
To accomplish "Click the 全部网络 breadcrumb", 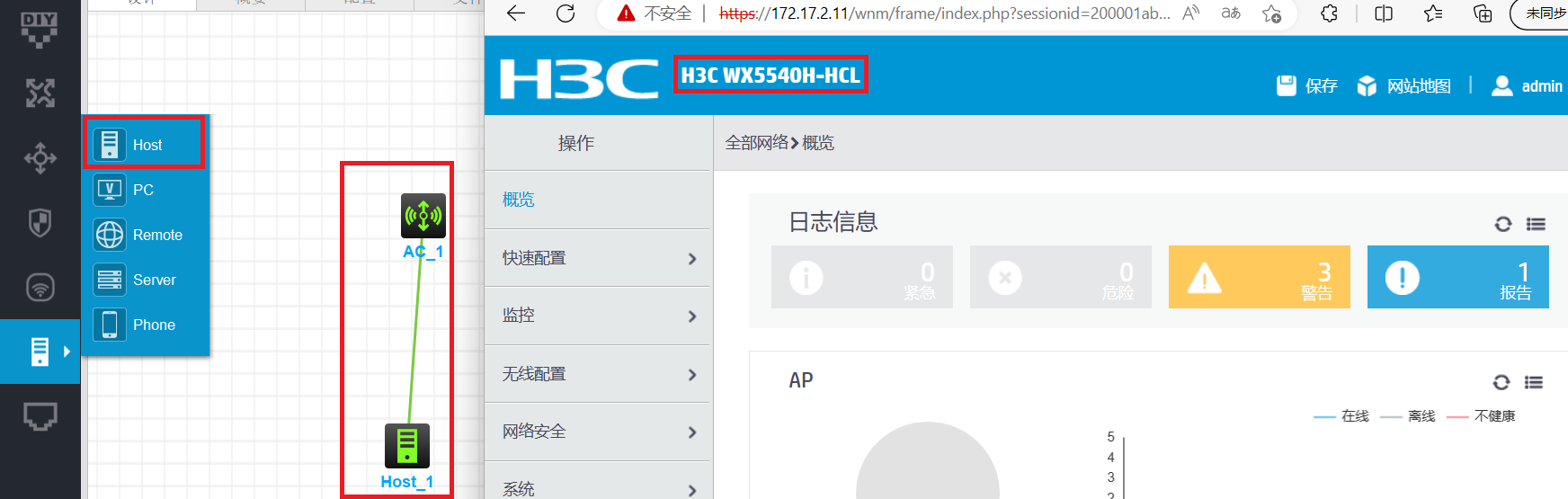I will 756,143.
